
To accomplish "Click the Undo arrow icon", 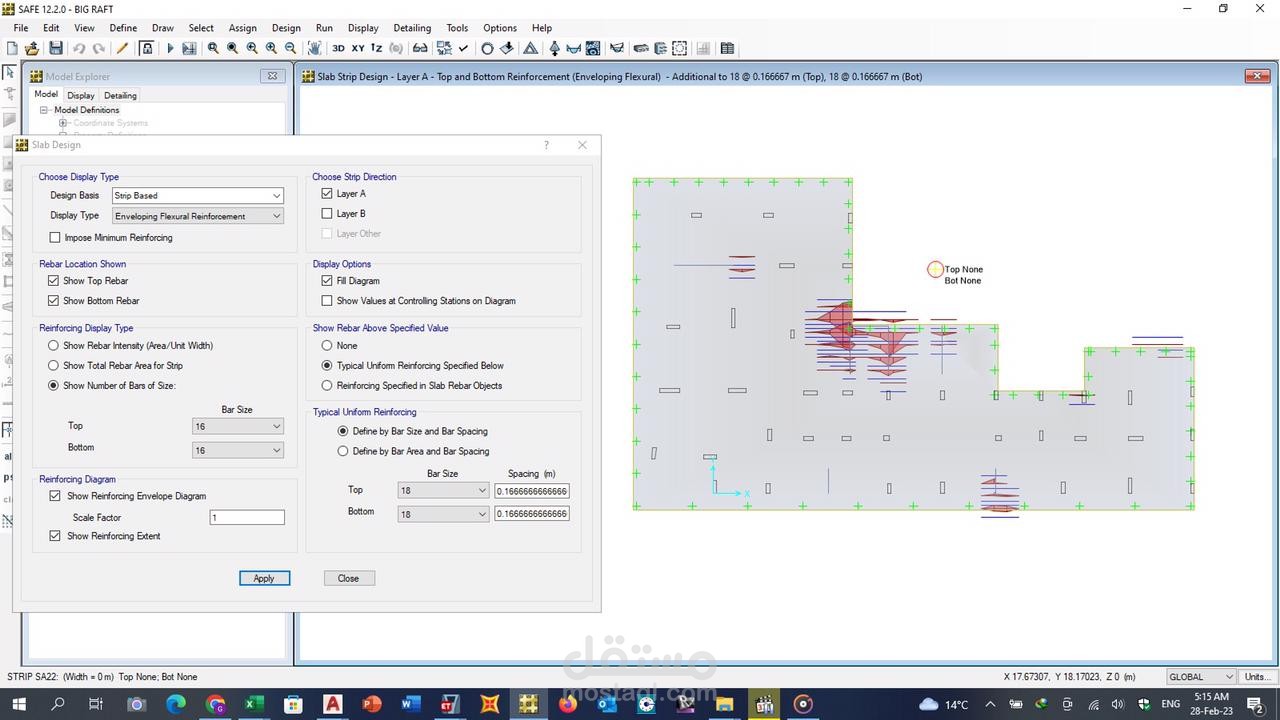I will click(79, 48).
